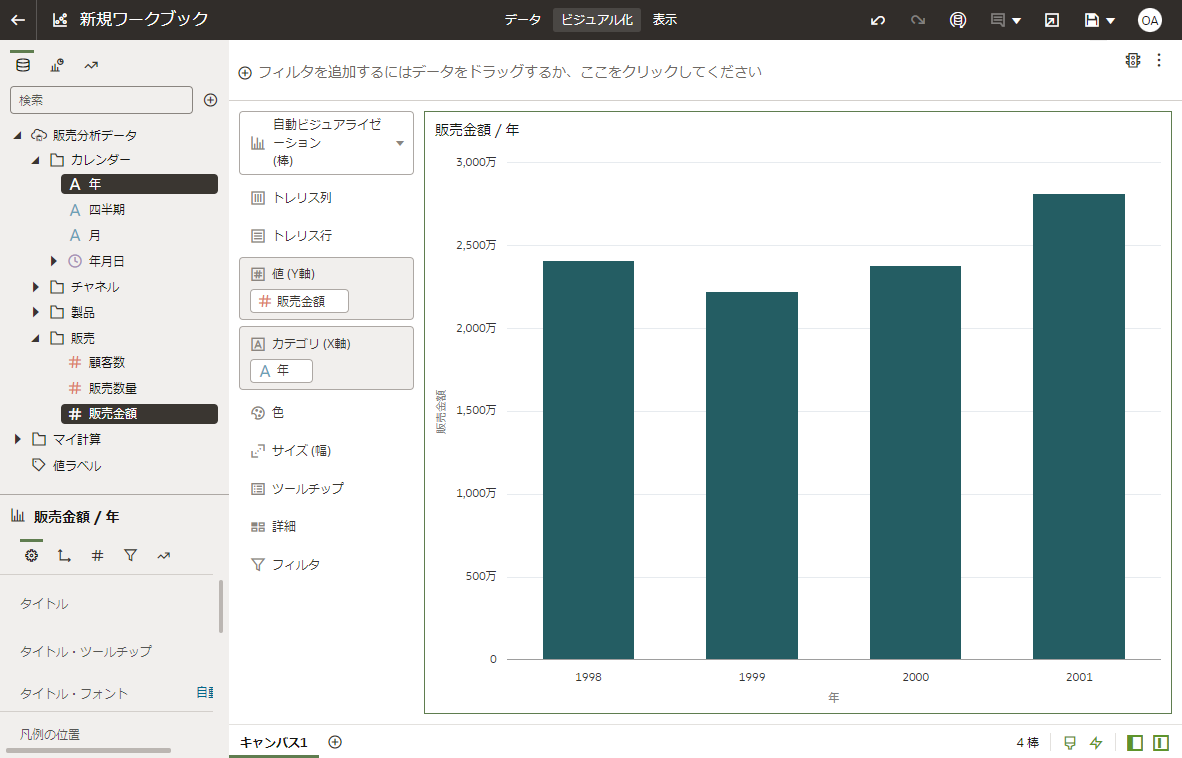Click the preview/export icon in header

[1052, 20]
